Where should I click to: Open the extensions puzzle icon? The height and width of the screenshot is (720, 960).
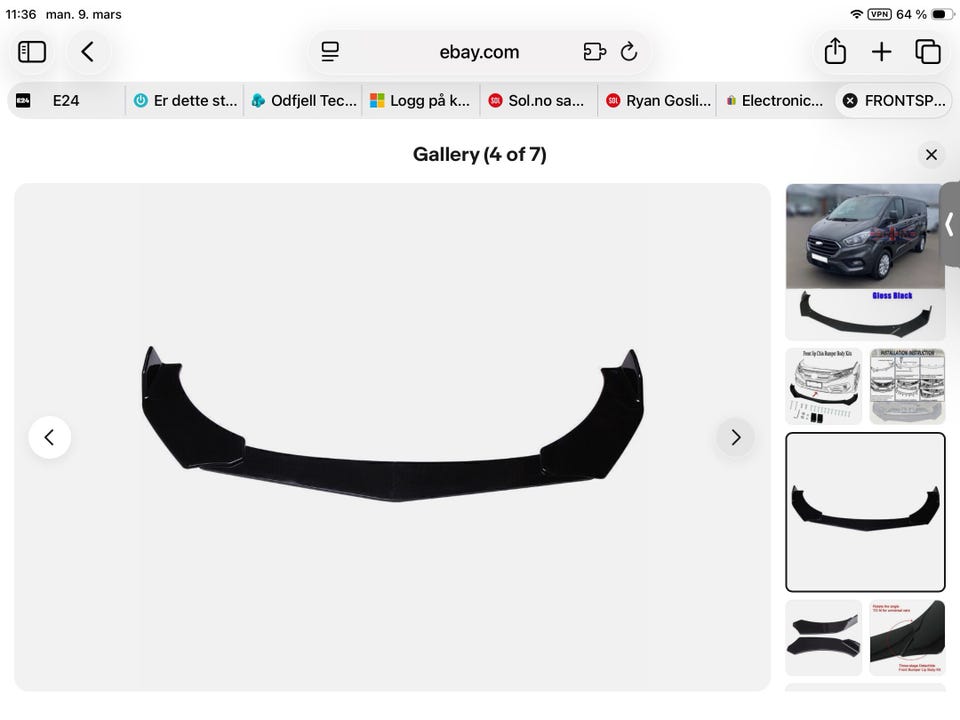click(x=594, y=52)
